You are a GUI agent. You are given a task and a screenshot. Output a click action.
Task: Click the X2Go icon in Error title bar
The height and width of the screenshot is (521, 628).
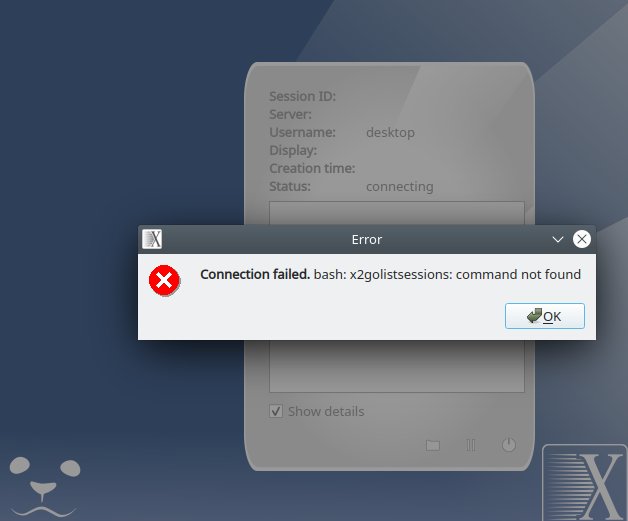coord(152,239)
